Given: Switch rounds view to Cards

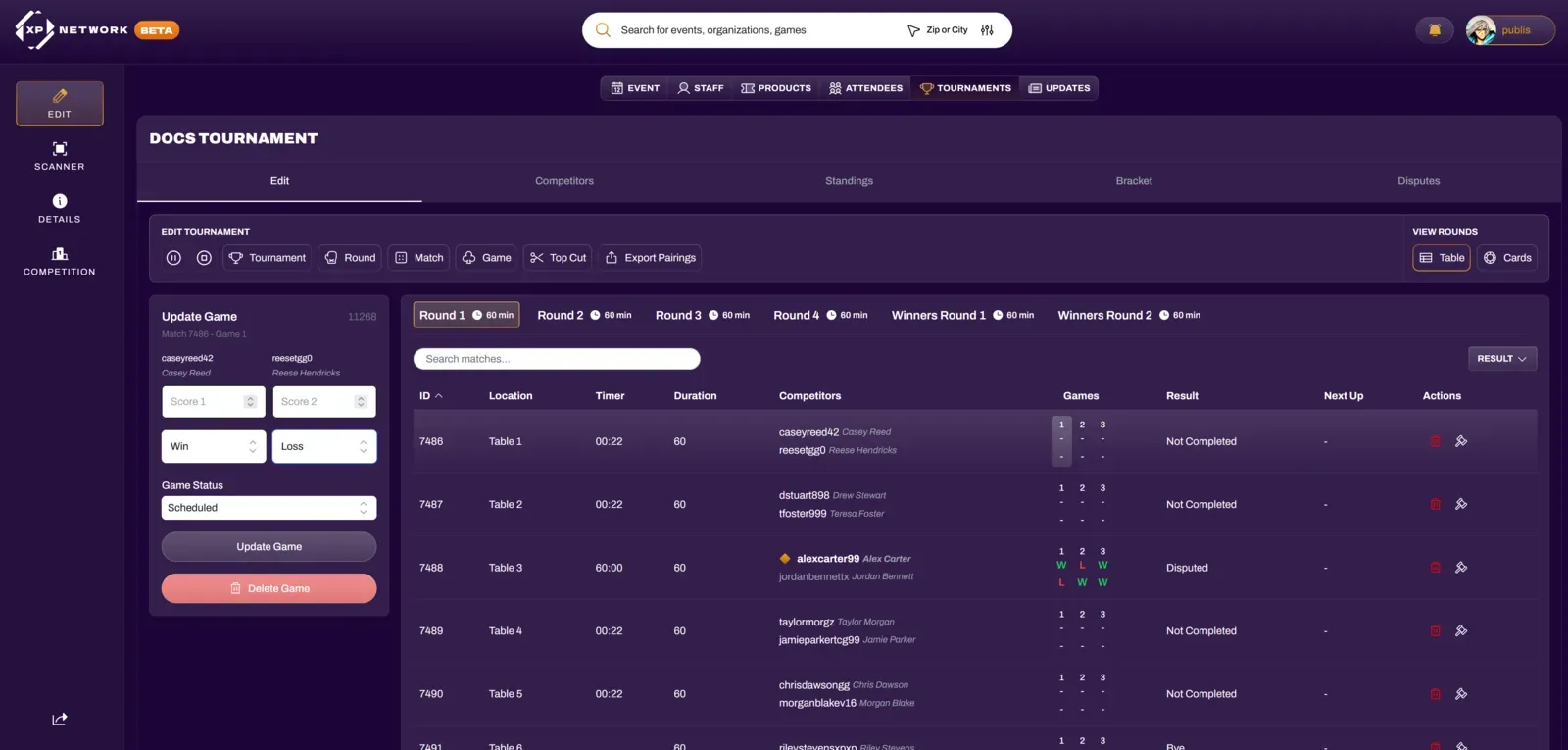Looking at the screenshot, I should [1507, 258].
